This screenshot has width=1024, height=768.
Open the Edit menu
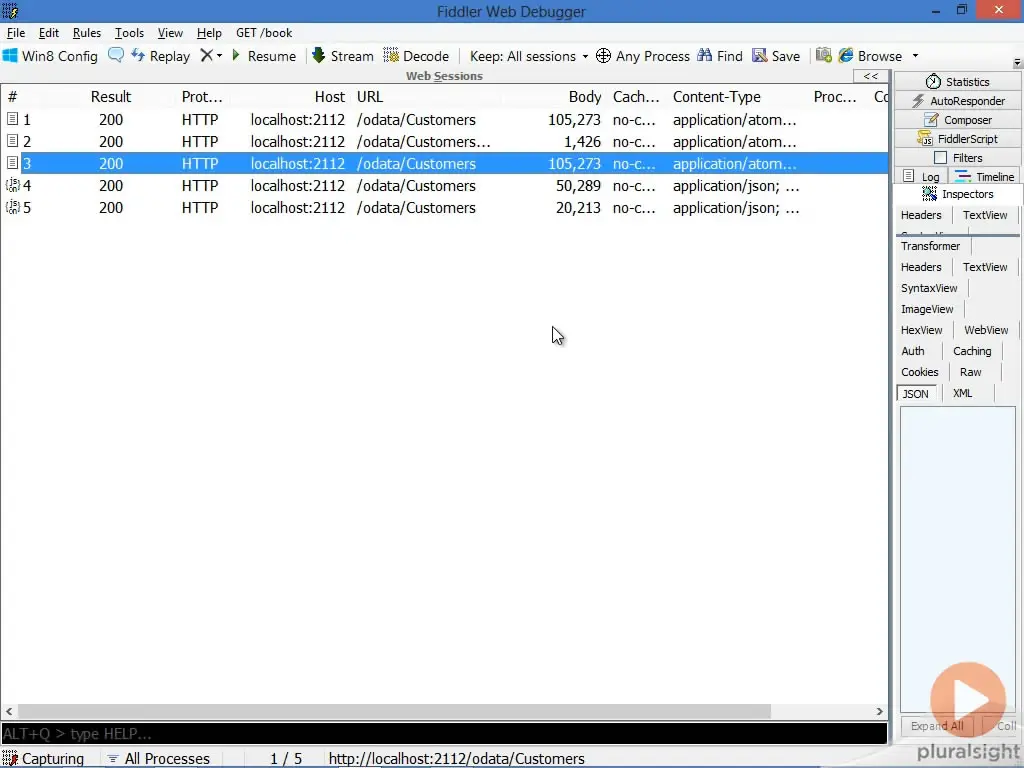coord(49,33)
